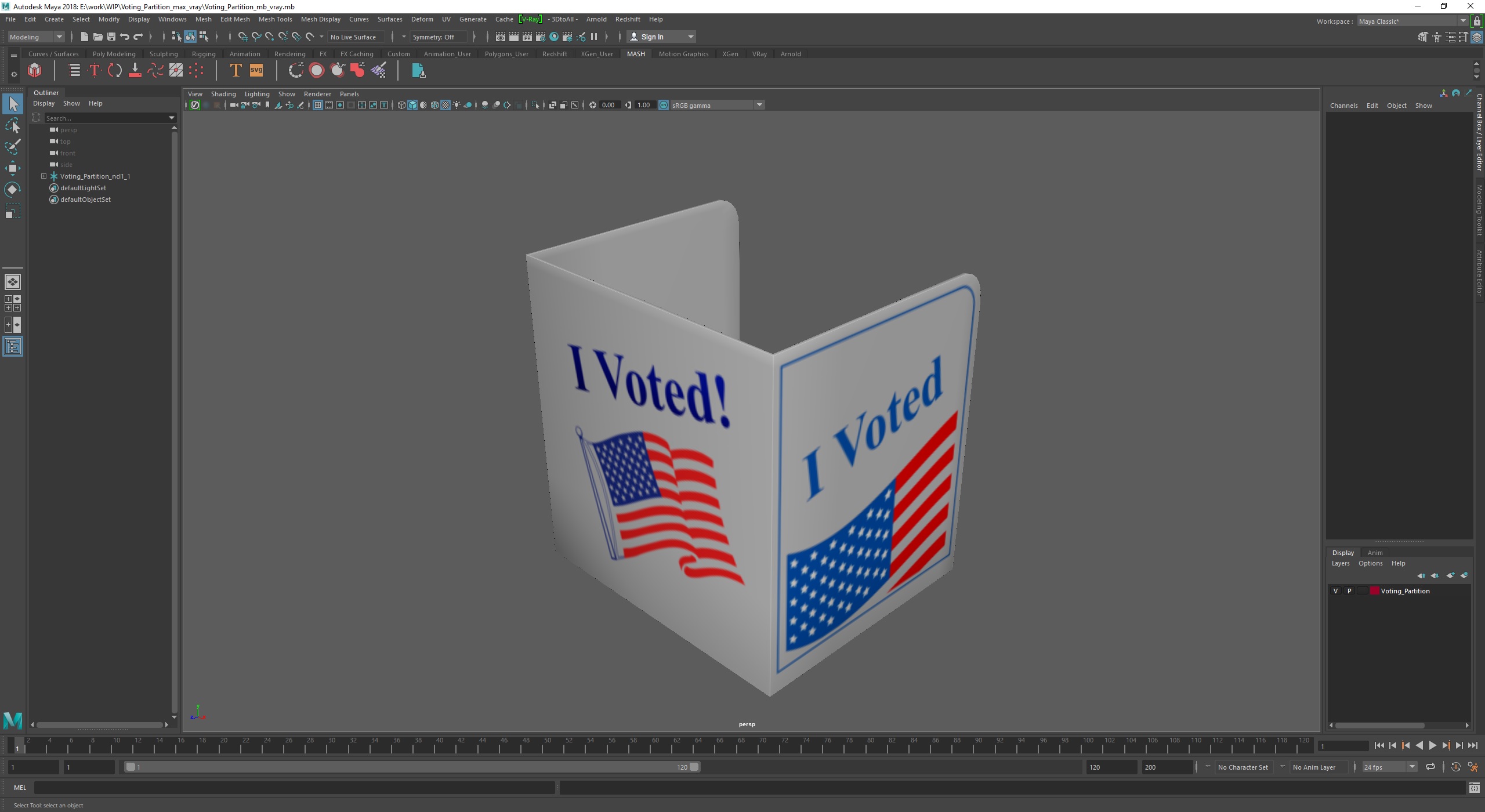Click the Outliner search field

106,118
